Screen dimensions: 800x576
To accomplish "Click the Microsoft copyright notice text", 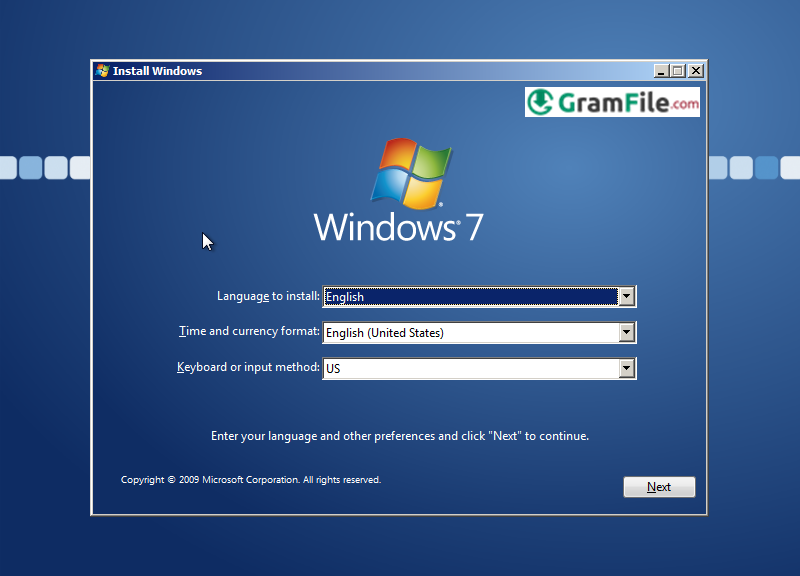I will tap(250, 479).
